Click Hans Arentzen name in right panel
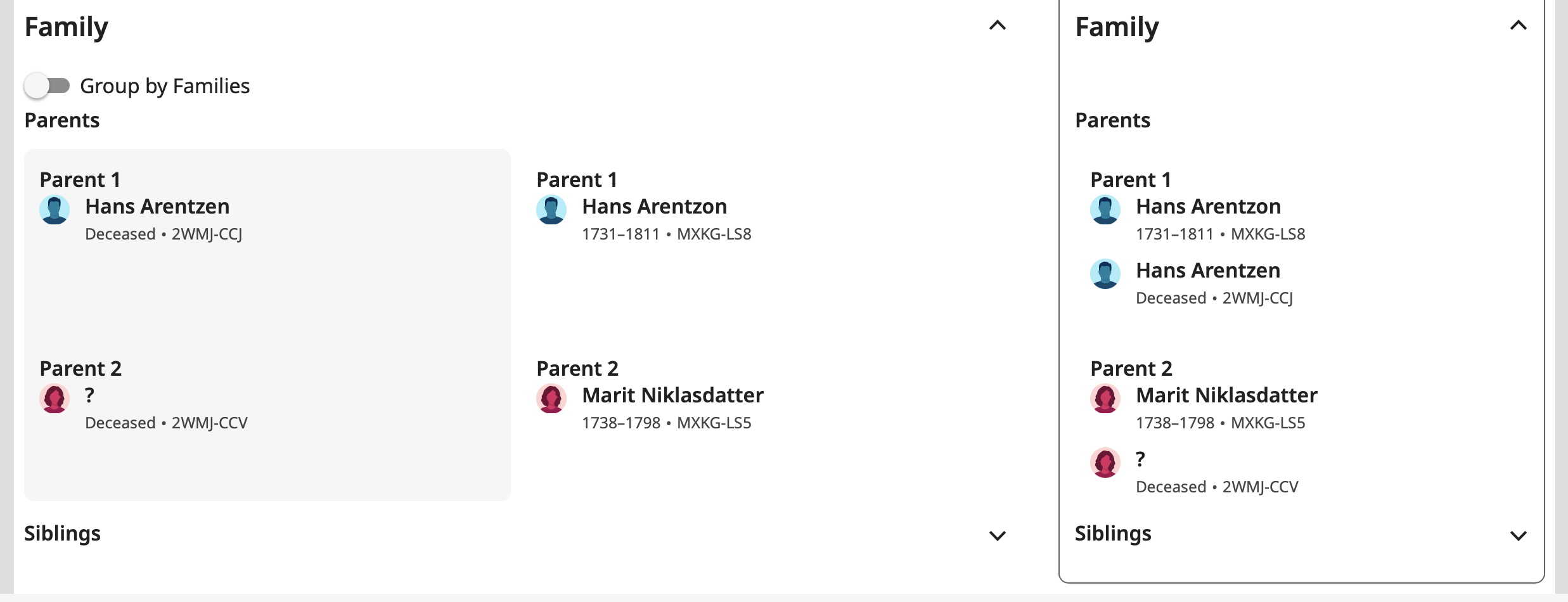The image size is (1568, 602). (1208, 271)
